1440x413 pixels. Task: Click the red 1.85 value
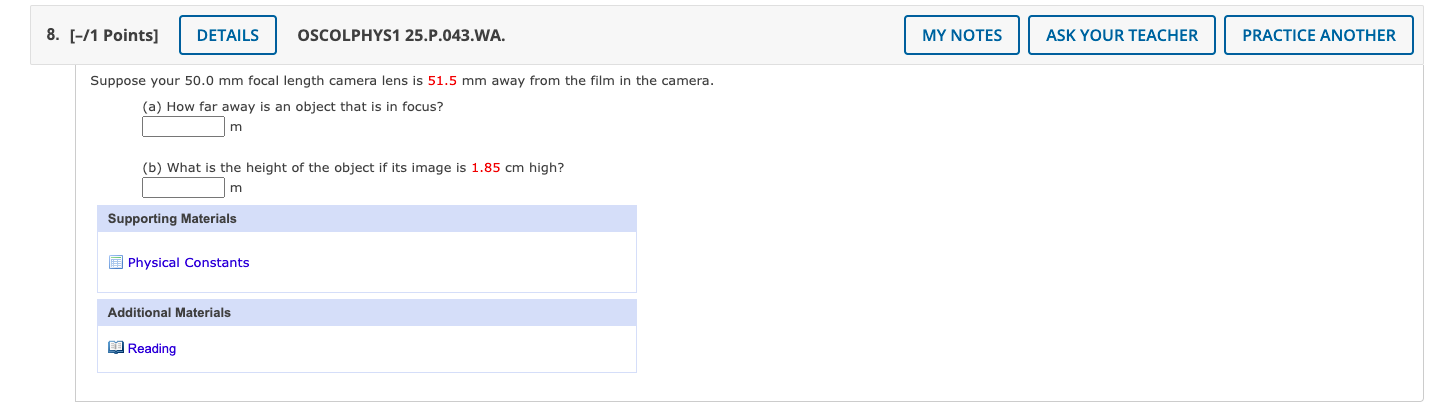[x=485, y=168]
